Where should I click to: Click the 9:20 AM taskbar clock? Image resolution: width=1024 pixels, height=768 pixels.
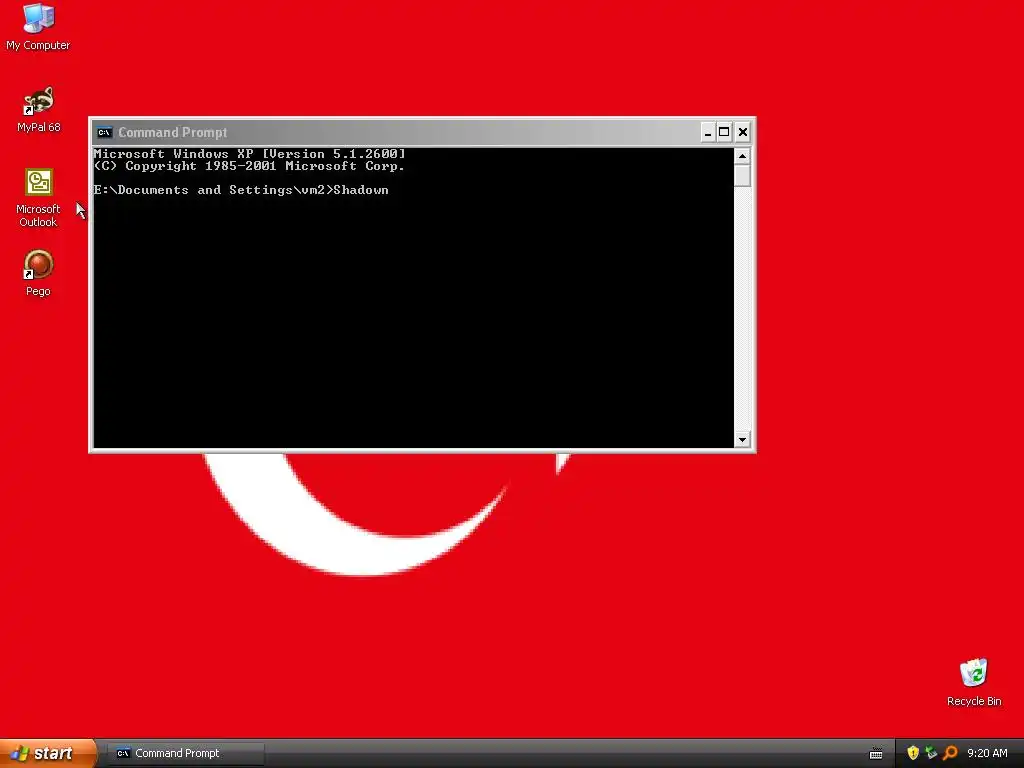coord(987,753)
